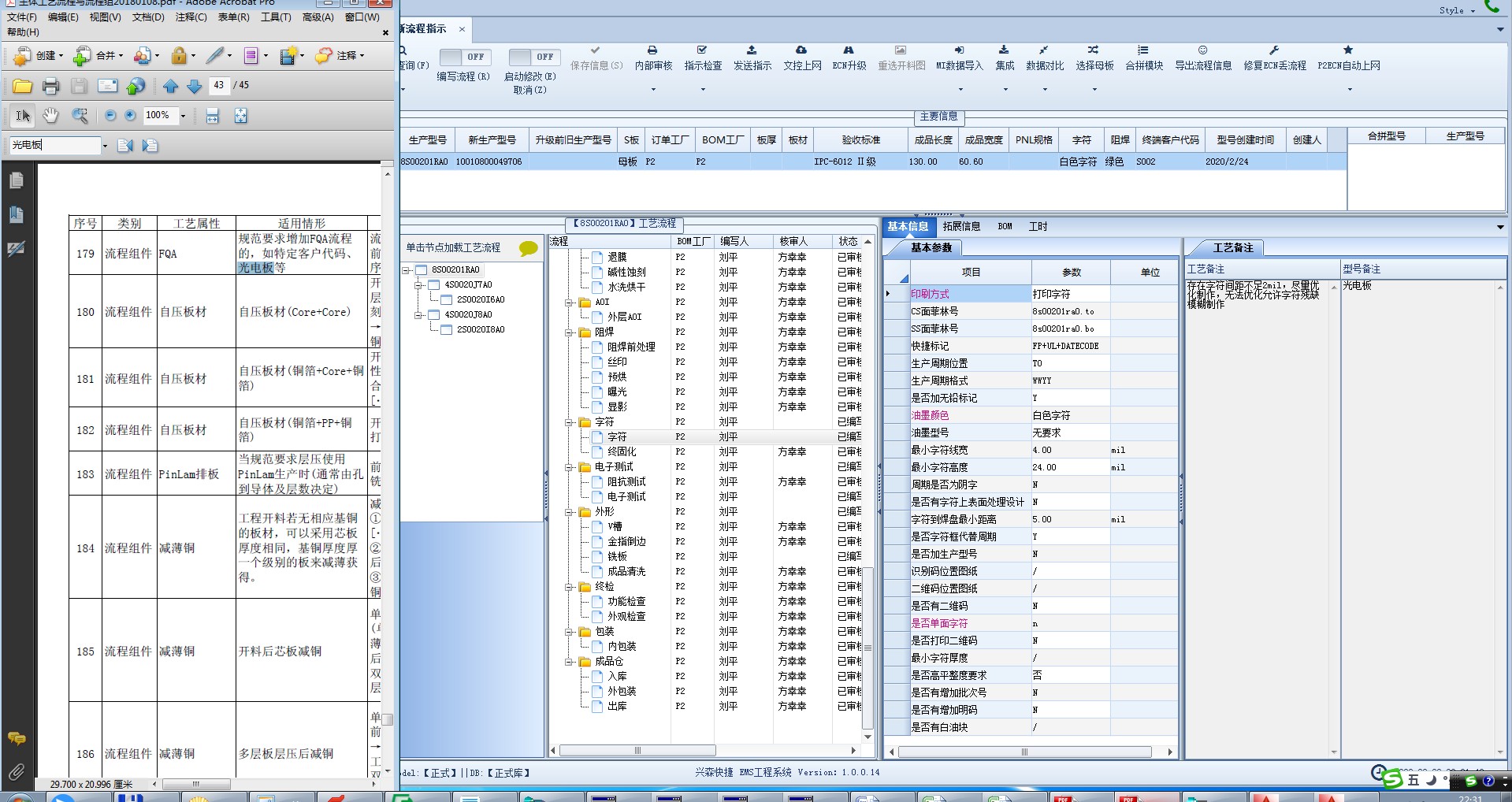Toggle the 编写流程 OFF switch
The height and width of the screenshot is (802, 1512).
click(x=465, y=57)
